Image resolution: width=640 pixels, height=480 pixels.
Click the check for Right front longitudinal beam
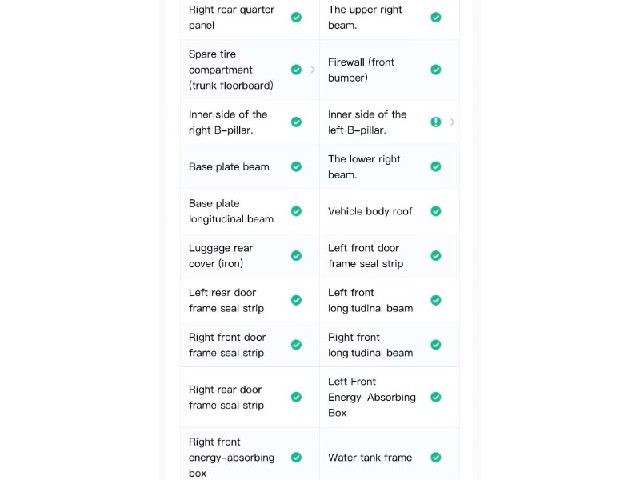[436, 345]
